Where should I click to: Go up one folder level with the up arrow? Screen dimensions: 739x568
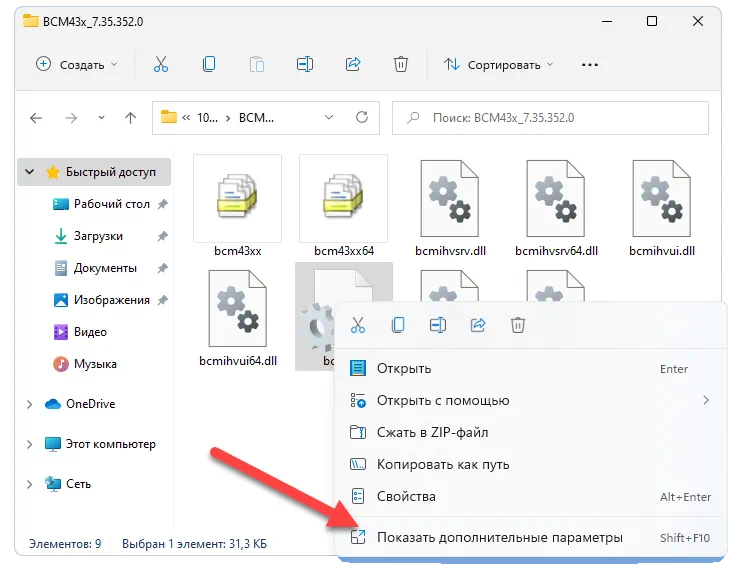pyautogui.click(x=131, y=118)
